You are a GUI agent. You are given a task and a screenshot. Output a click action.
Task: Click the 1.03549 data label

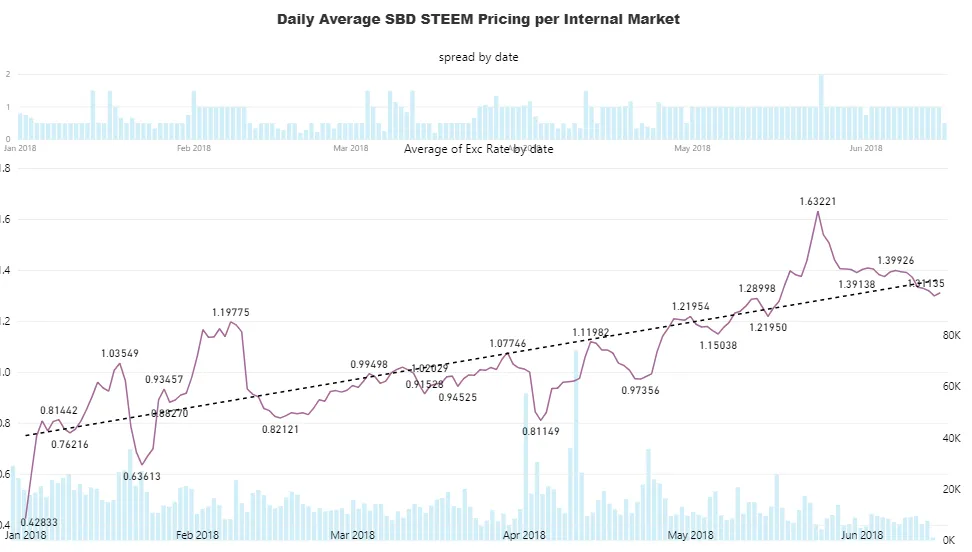[120, 354]
